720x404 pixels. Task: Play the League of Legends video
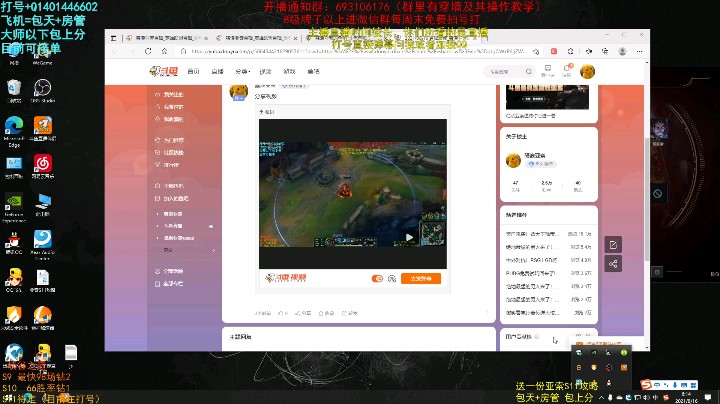coord(409,237)
